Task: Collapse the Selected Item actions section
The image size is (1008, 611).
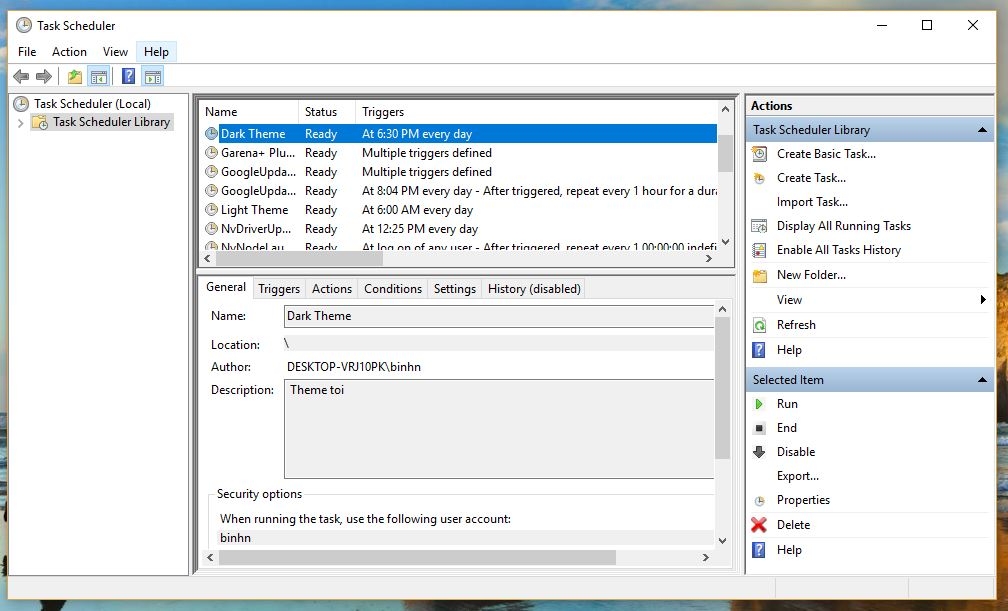Action: [982, 380]
